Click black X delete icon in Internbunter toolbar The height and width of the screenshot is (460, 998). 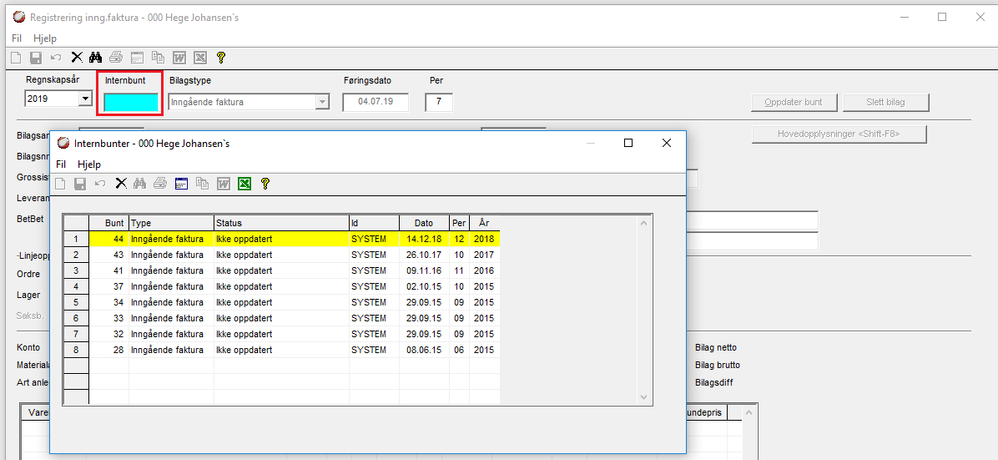tap(121, 183)
